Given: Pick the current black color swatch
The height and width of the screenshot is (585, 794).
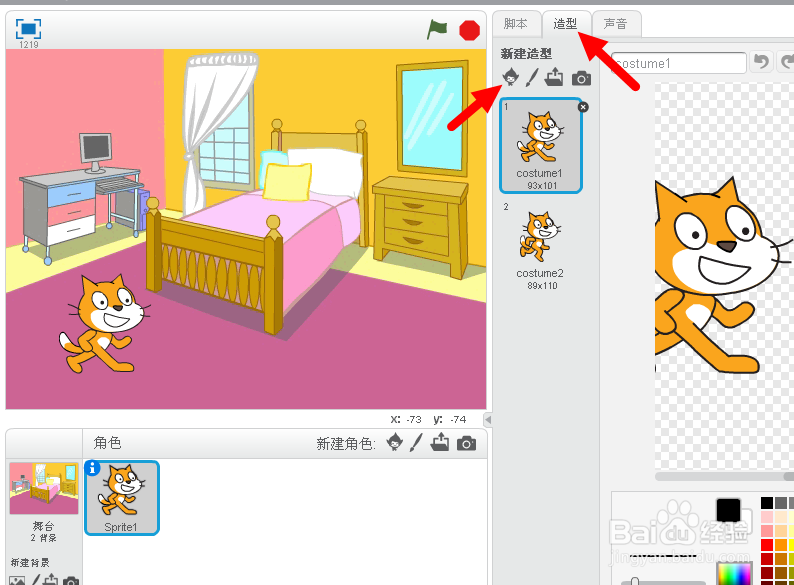Looking at the screenshot, I should tap(728, 510).
